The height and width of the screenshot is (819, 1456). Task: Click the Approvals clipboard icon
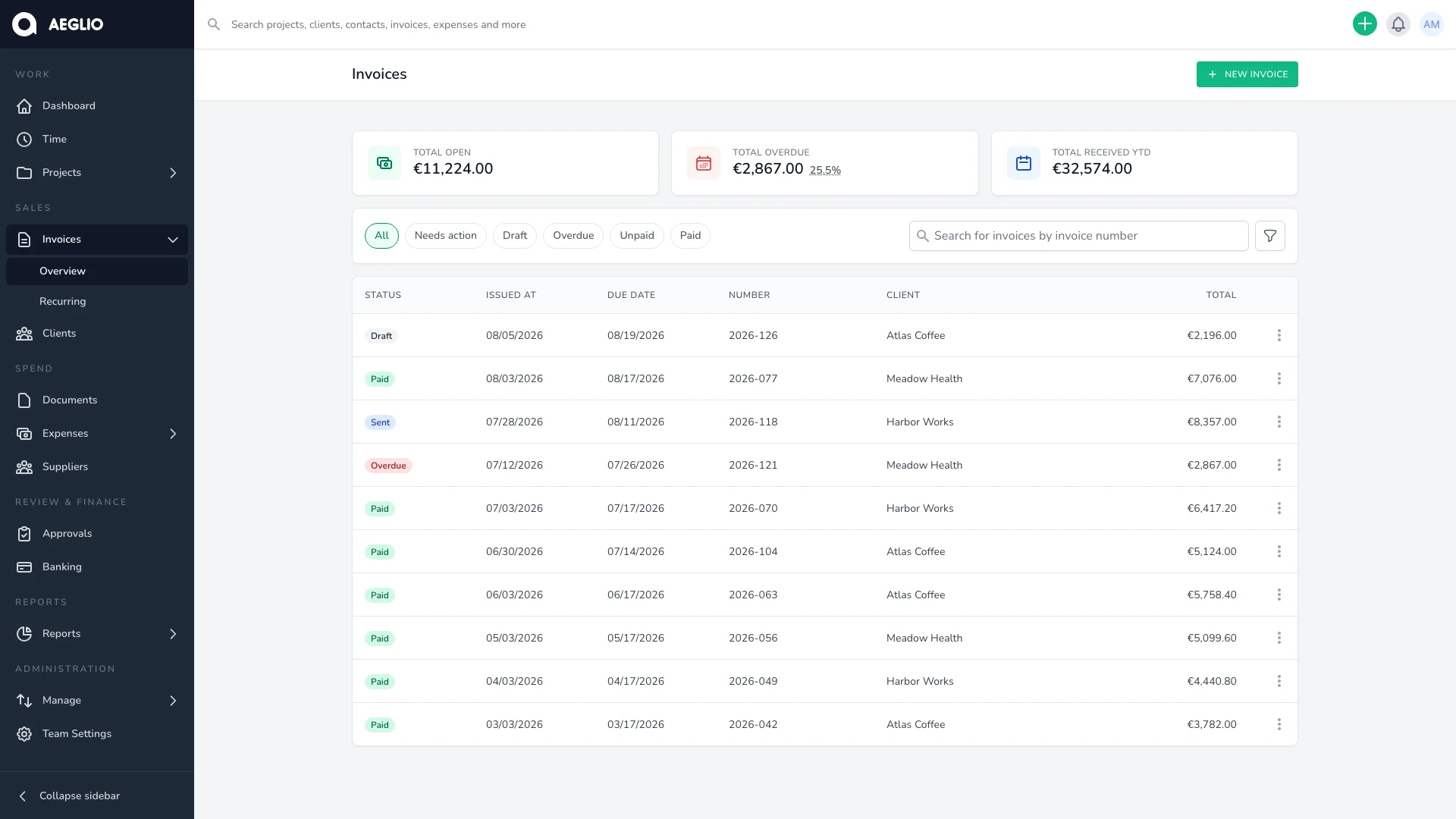(x=24, y=534)
